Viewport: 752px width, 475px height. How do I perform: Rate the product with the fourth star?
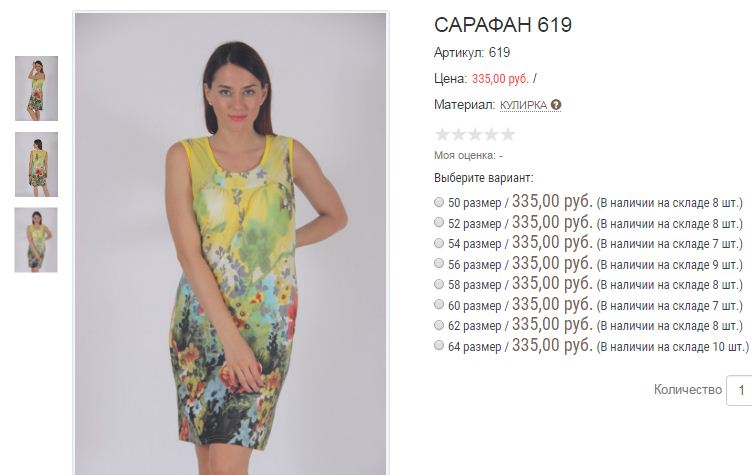click(x=491, y=134)
